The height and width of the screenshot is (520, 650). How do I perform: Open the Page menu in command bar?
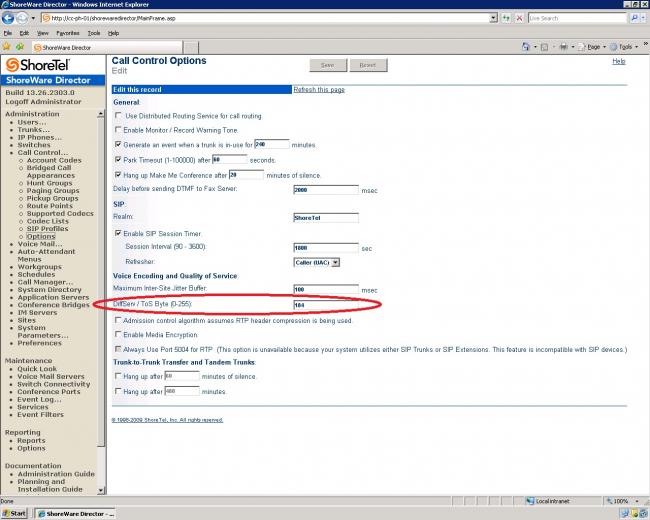coord(592,47)
